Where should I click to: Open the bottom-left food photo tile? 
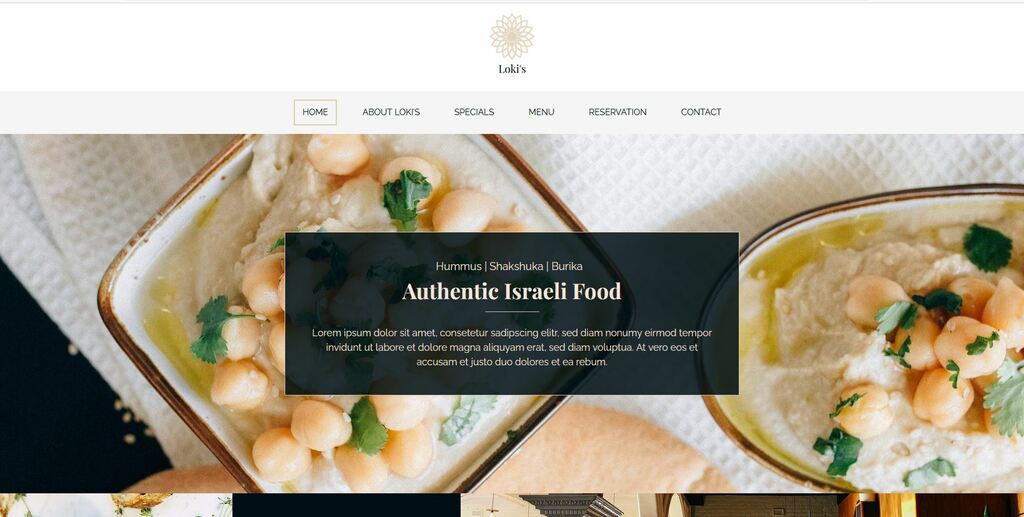(x=116, y=505)
